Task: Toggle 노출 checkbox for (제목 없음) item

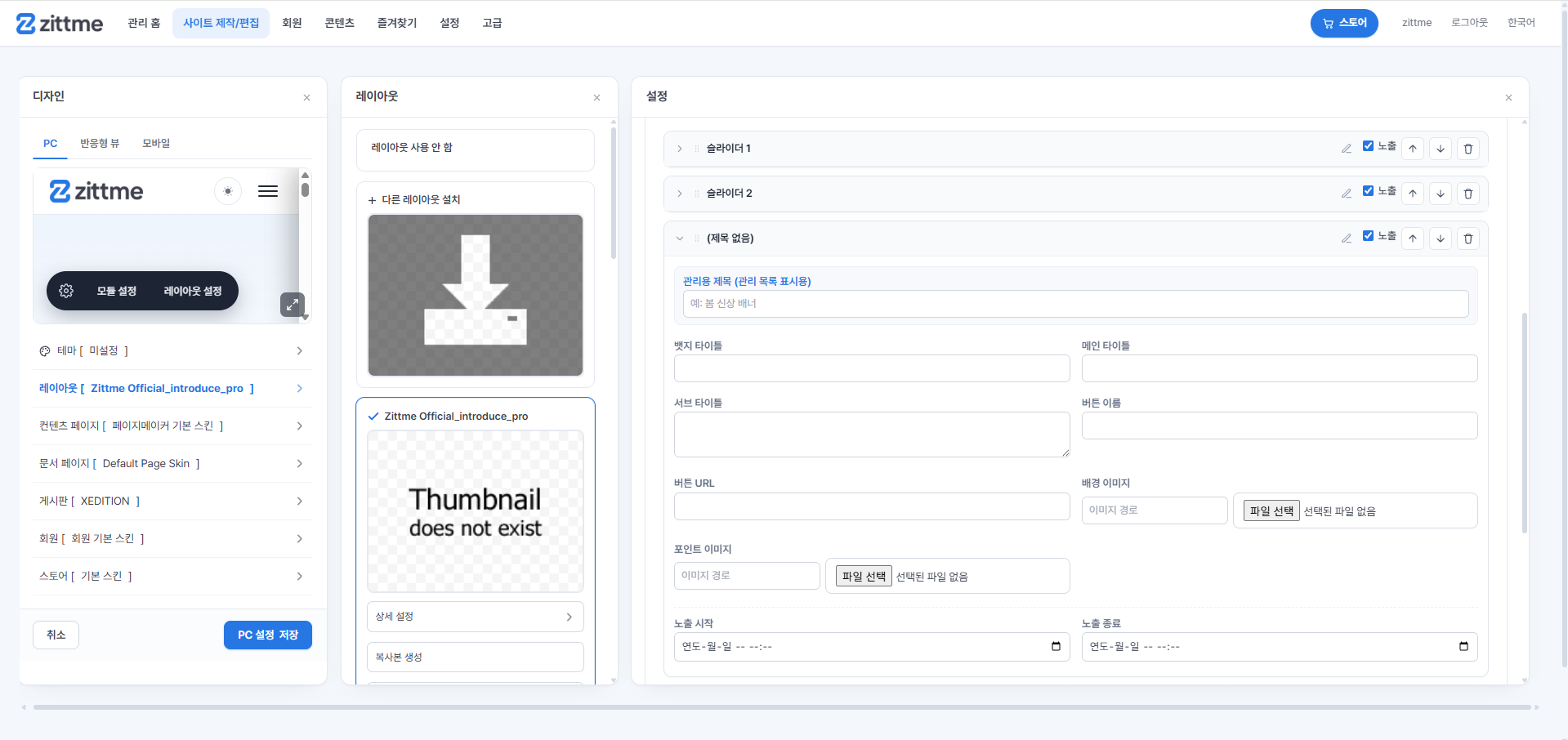Action: (1368, 236)
